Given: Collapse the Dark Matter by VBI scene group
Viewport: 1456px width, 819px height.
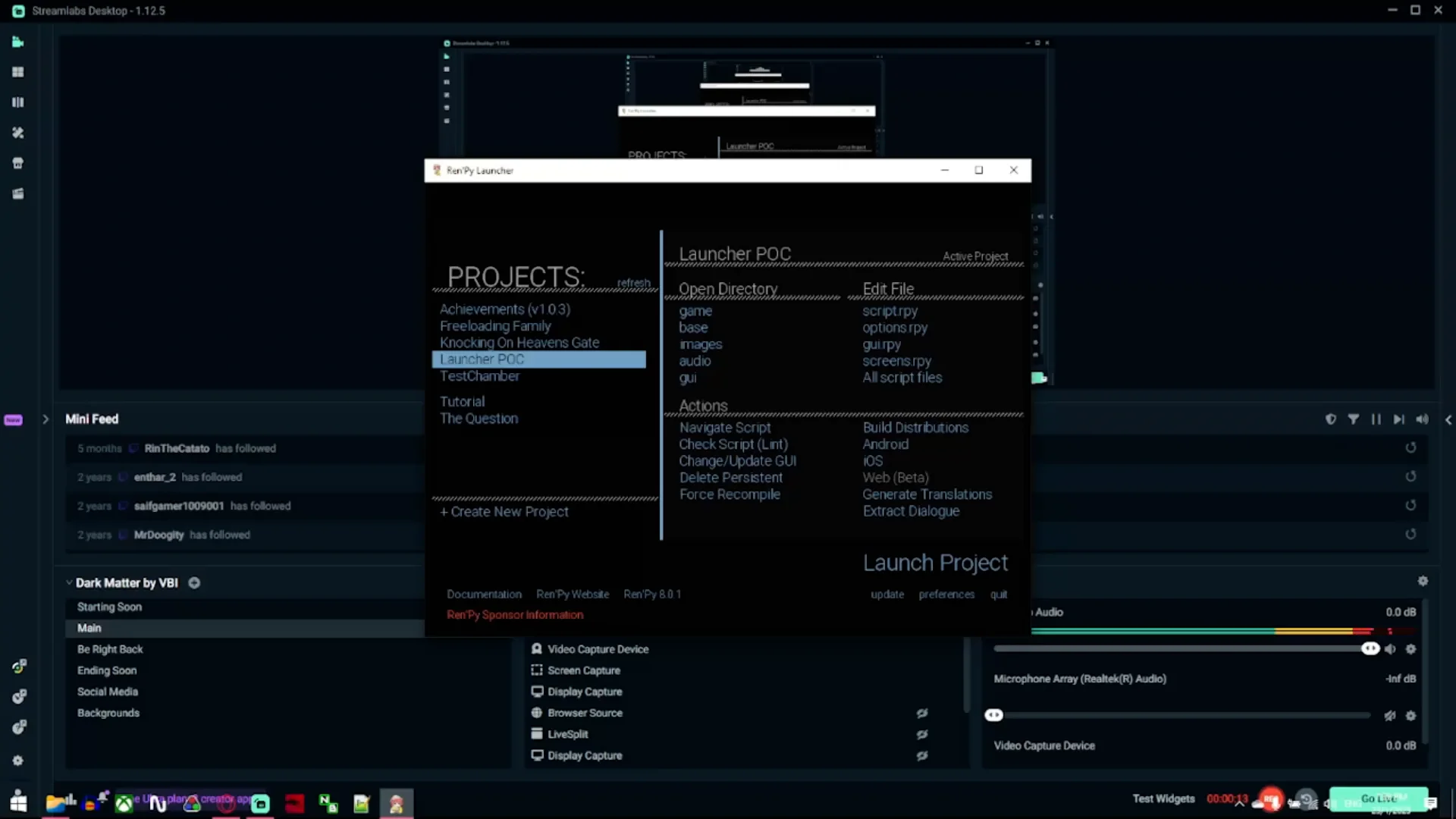Looking at the screenshot, I should point(69,582).
